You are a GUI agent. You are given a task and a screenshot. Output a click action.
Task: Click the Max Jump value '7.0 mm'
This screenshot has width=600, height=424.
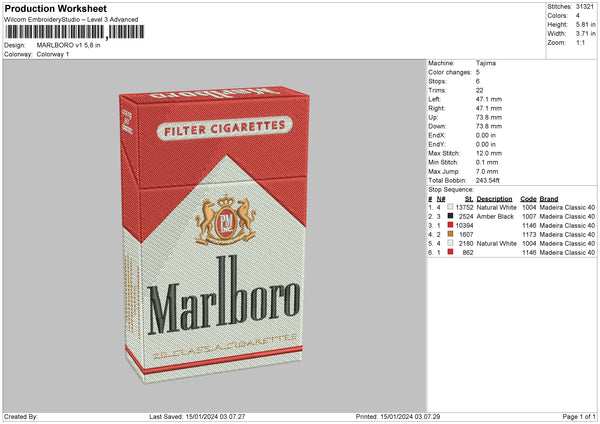point(487,171)
